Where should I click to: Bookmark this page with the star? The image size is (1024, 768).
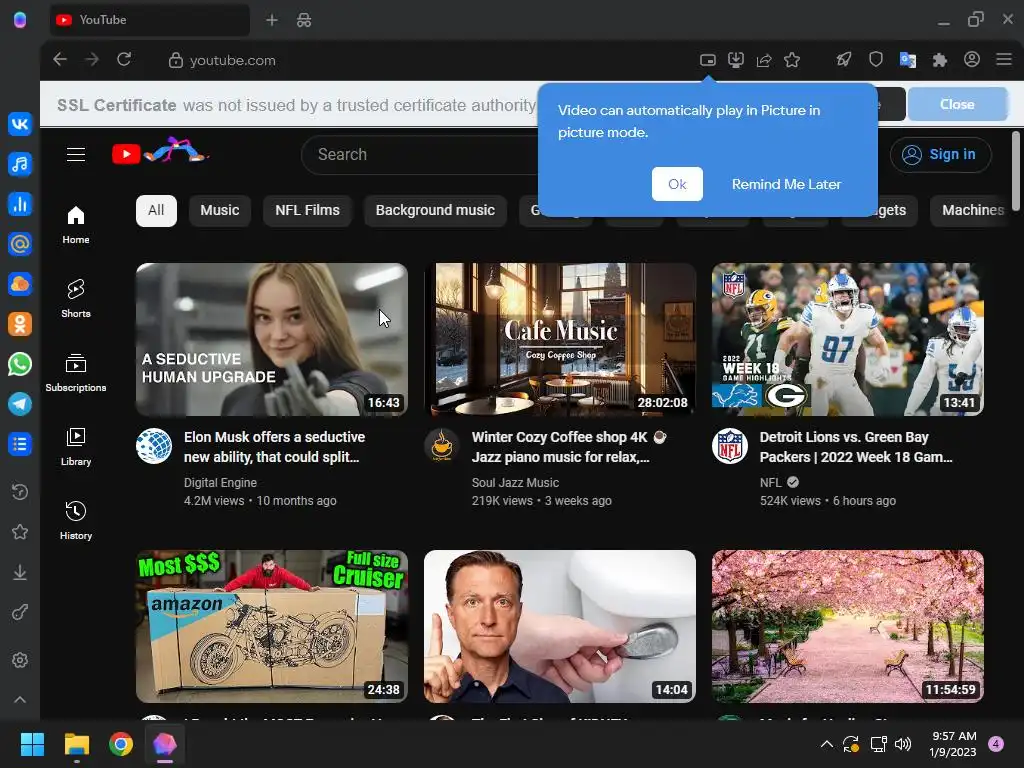[x=792, y=60]
